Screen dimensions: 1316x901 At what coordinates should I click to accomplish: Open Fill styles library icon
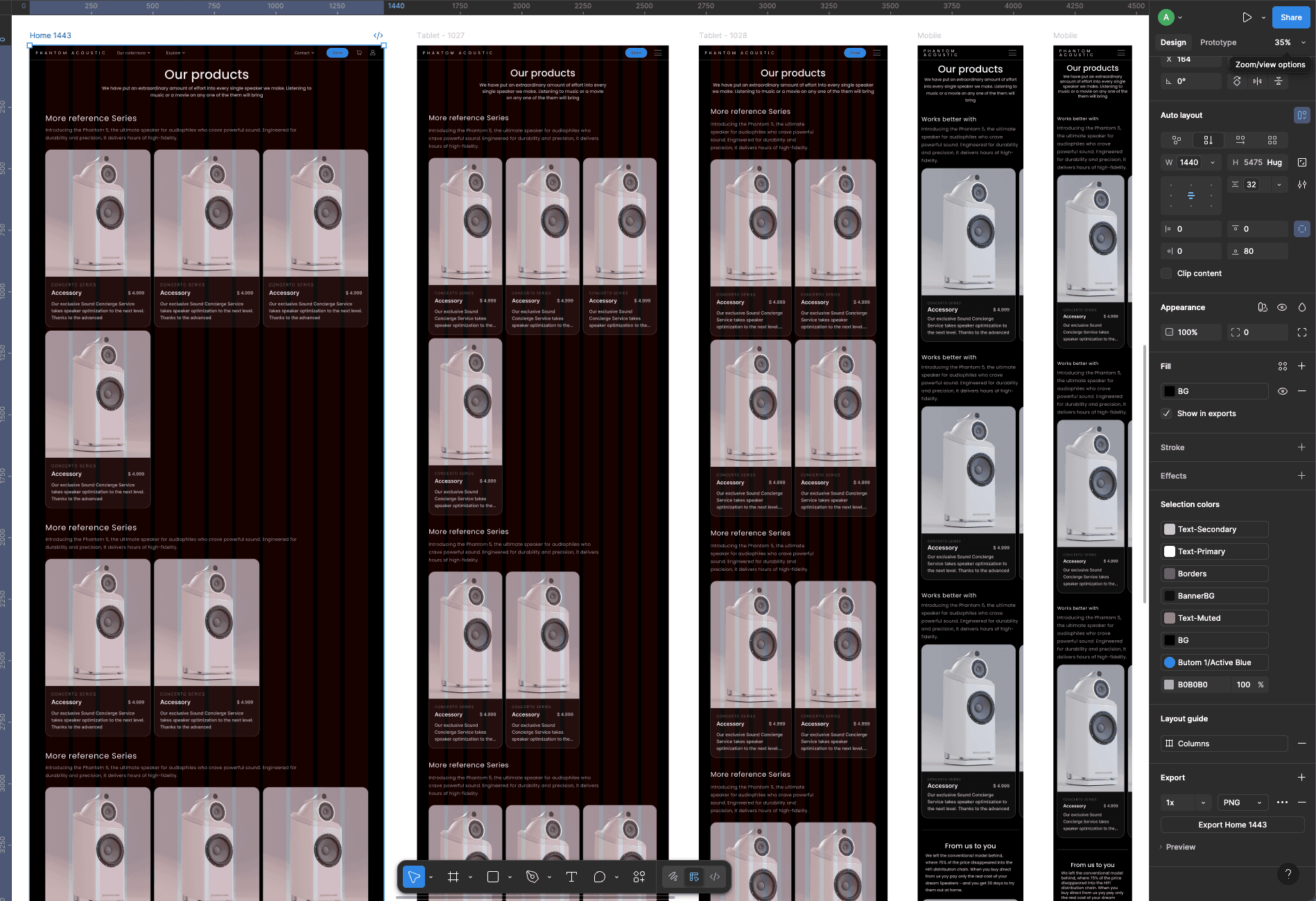point(1283,366)
